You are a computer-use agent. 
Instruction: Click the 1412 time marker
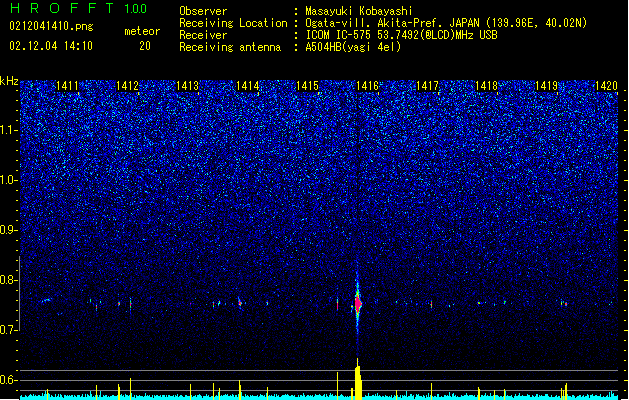127,86
